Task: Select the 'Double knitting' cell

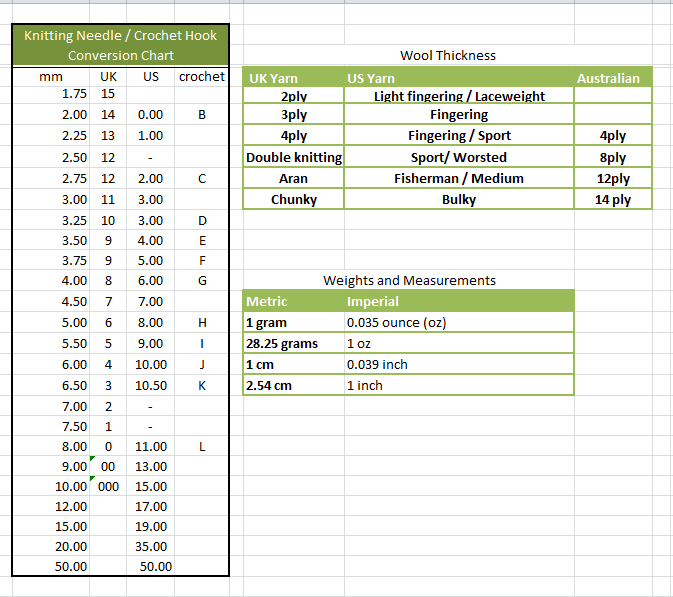Action: tap(294, 158)
